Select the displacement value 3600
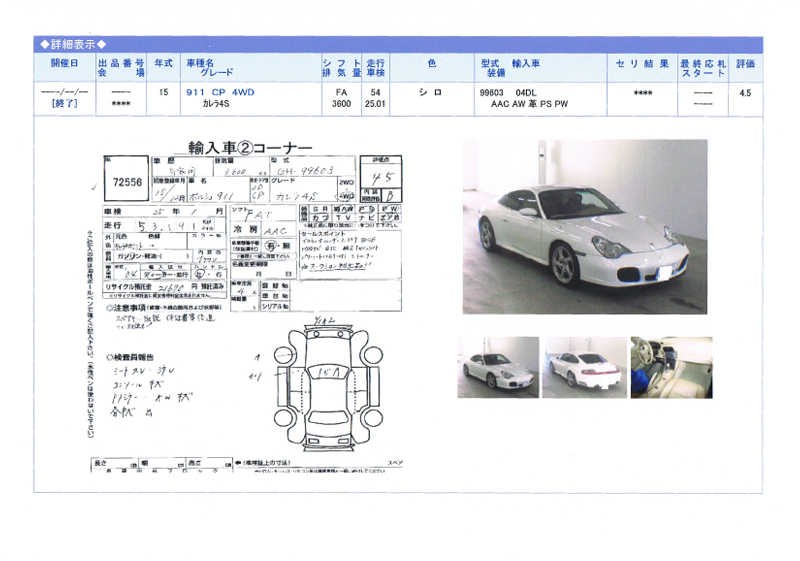The image size is (800, 561). click(341, 104)
